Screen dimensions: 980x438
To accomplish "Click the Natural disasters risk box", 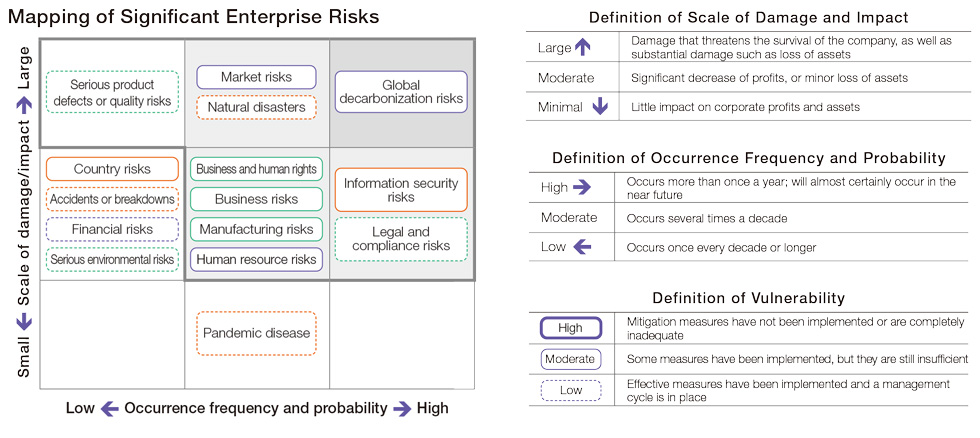I will coord(256,107).
